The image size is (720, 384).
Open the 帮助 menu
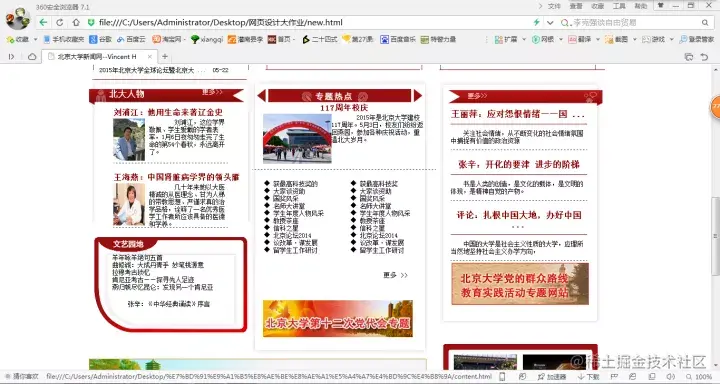[641, 6]
